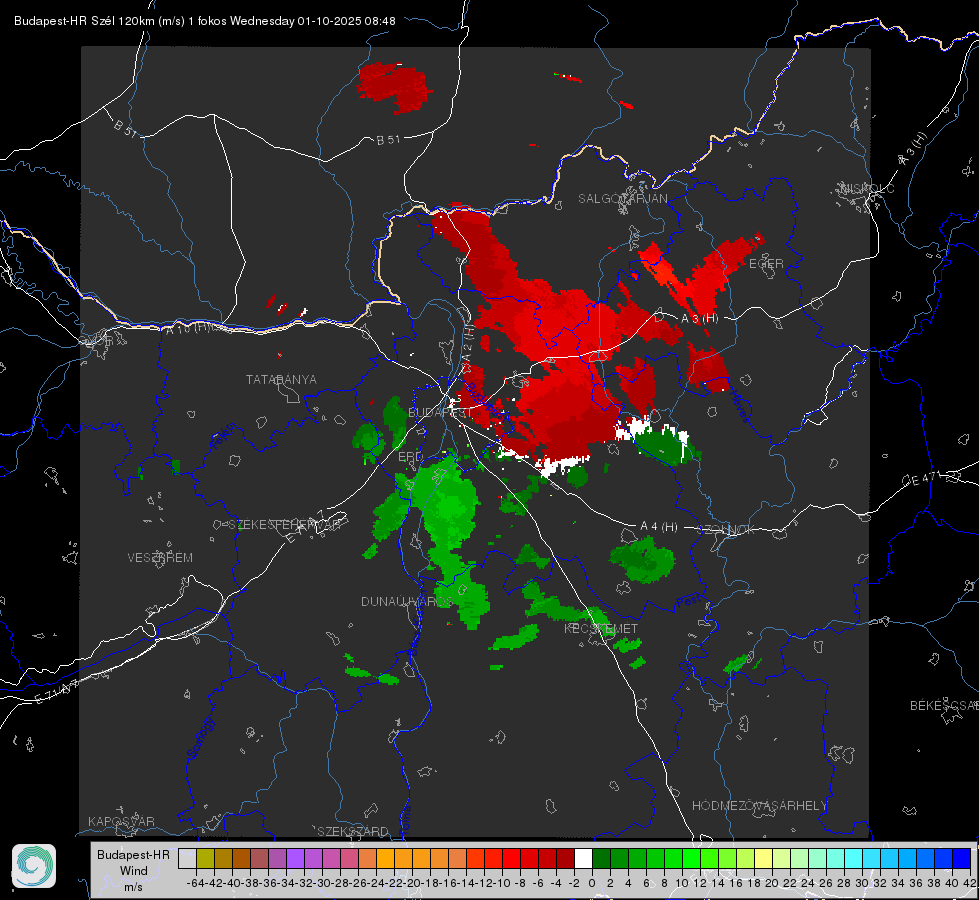Image resolution: width=979 pixels, height=900 pixels.
Task: Pick the yellow legend swatch between 18 and 20
Action: pos(764,858)
